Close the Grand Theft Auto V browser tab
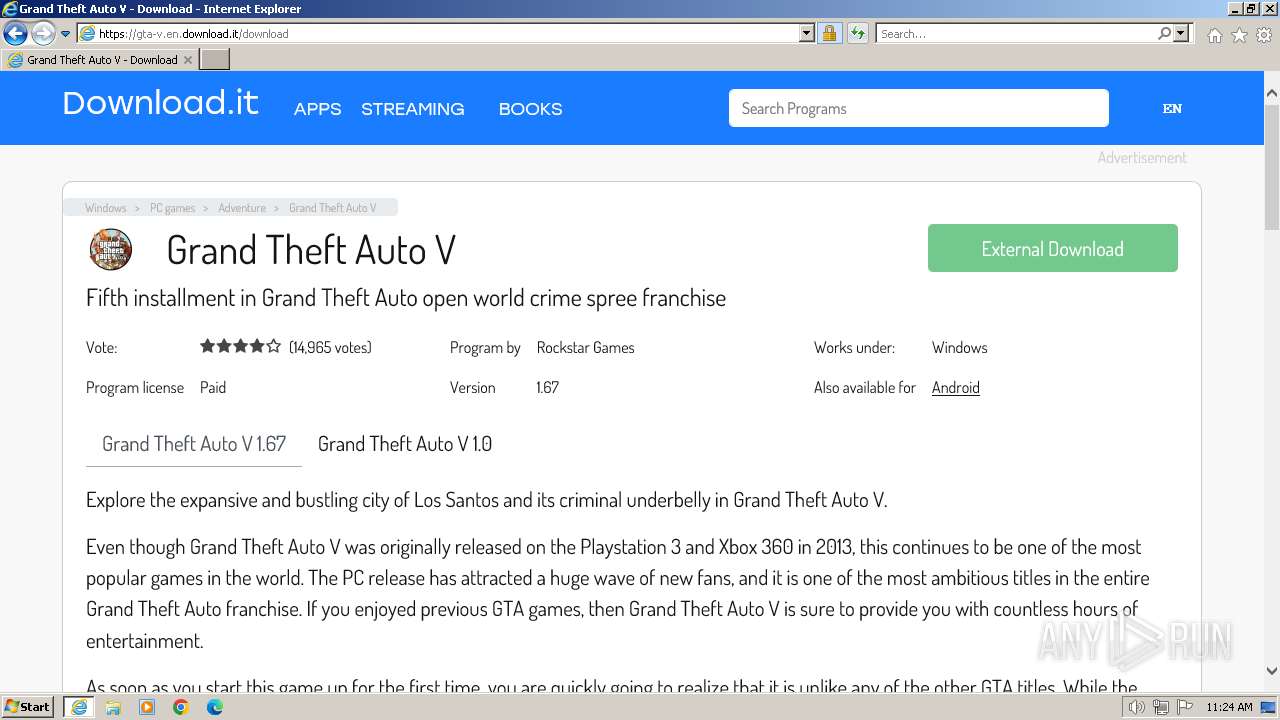Image resolution: width=1280 pixels, height=720 pixels. point(187,60)
